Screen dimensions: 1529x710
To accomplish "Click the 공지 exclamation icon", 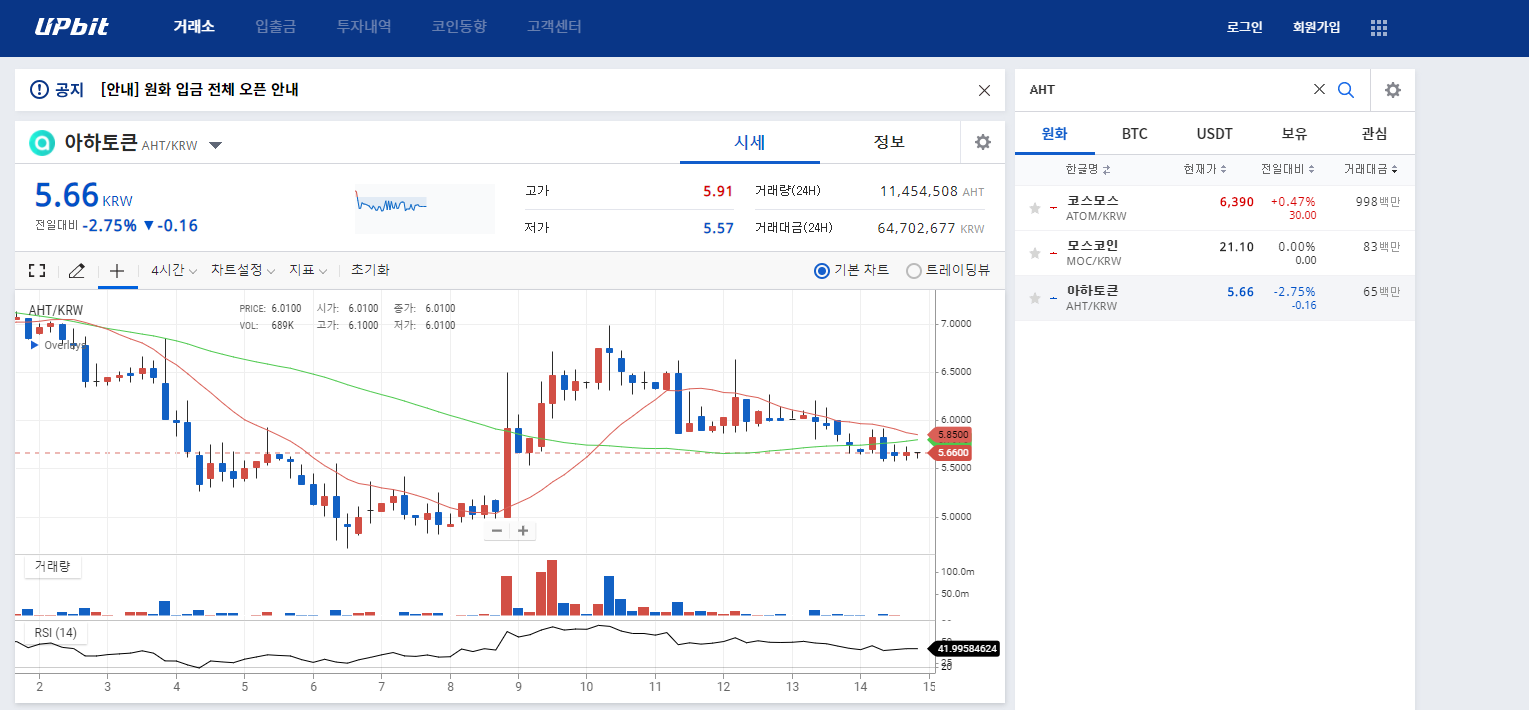I will pos(39,90).
